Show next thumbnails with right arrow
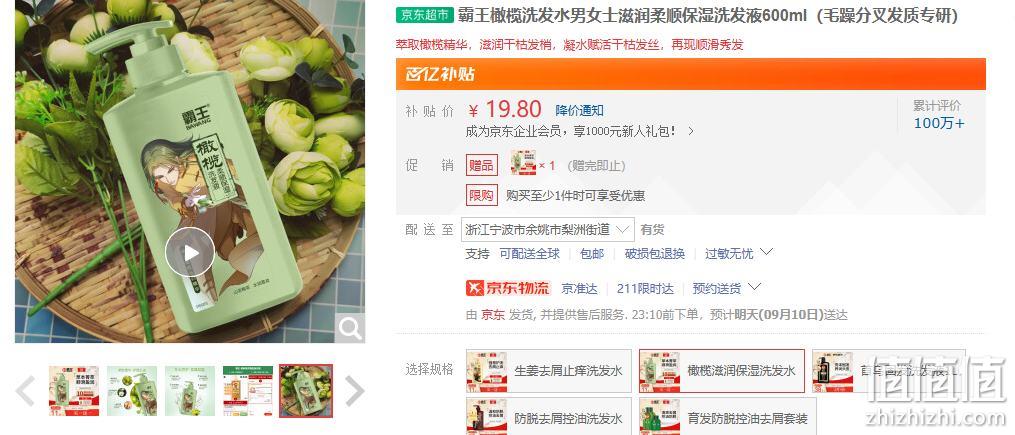 pos(354,391)
